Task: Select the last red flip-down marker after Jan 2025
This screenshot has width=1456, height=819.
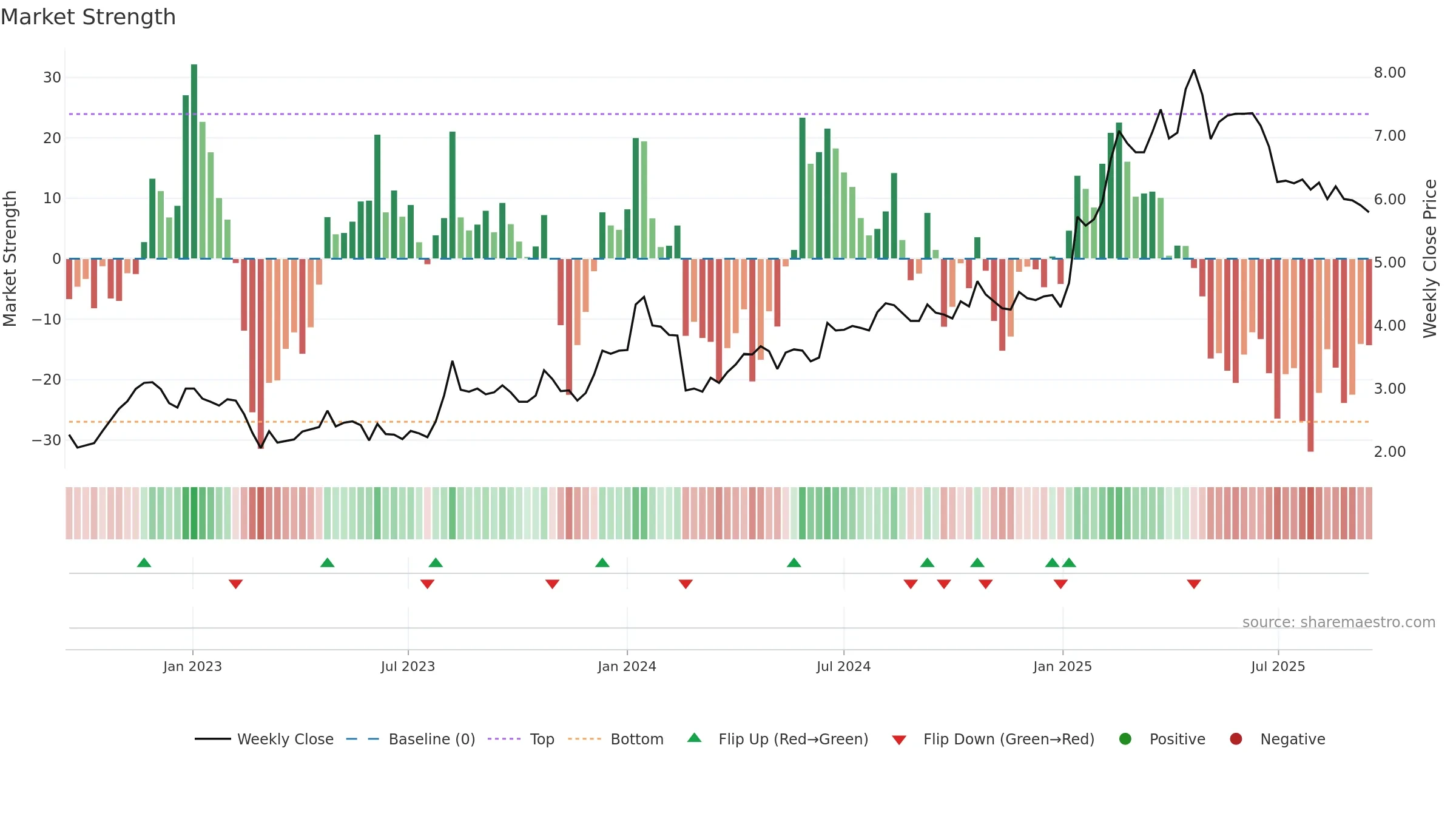Action: point(1194,584)
